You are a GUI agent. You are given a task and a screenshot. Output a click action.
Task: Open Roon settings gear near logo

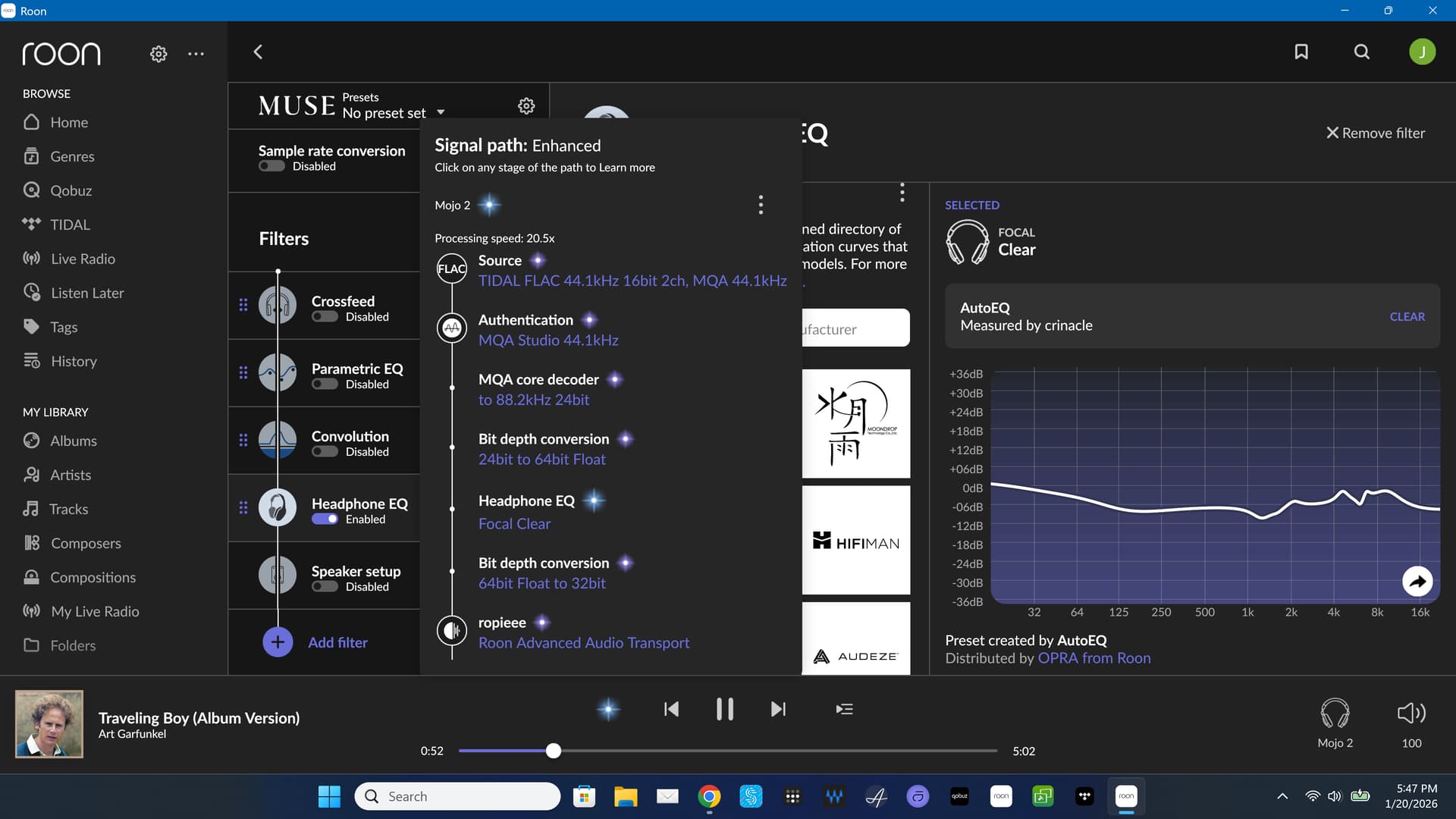click(158, 54)
